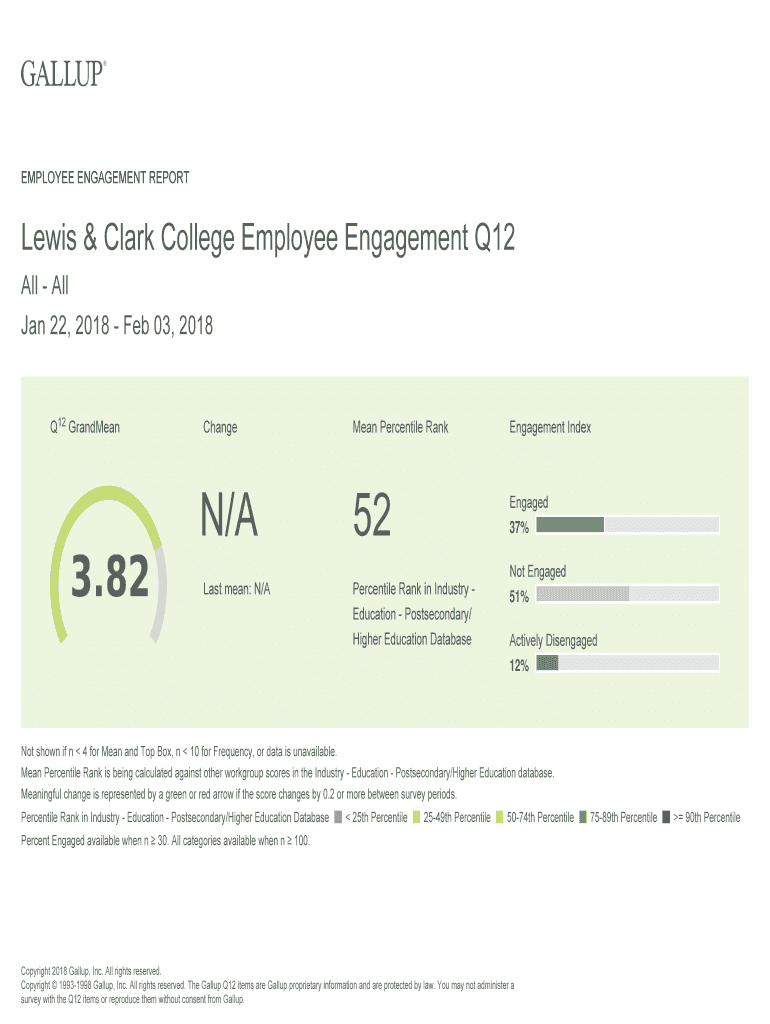Click the Not Engaged 51% bar
Screen dimensions: 770x1024
tap(627, 594)
